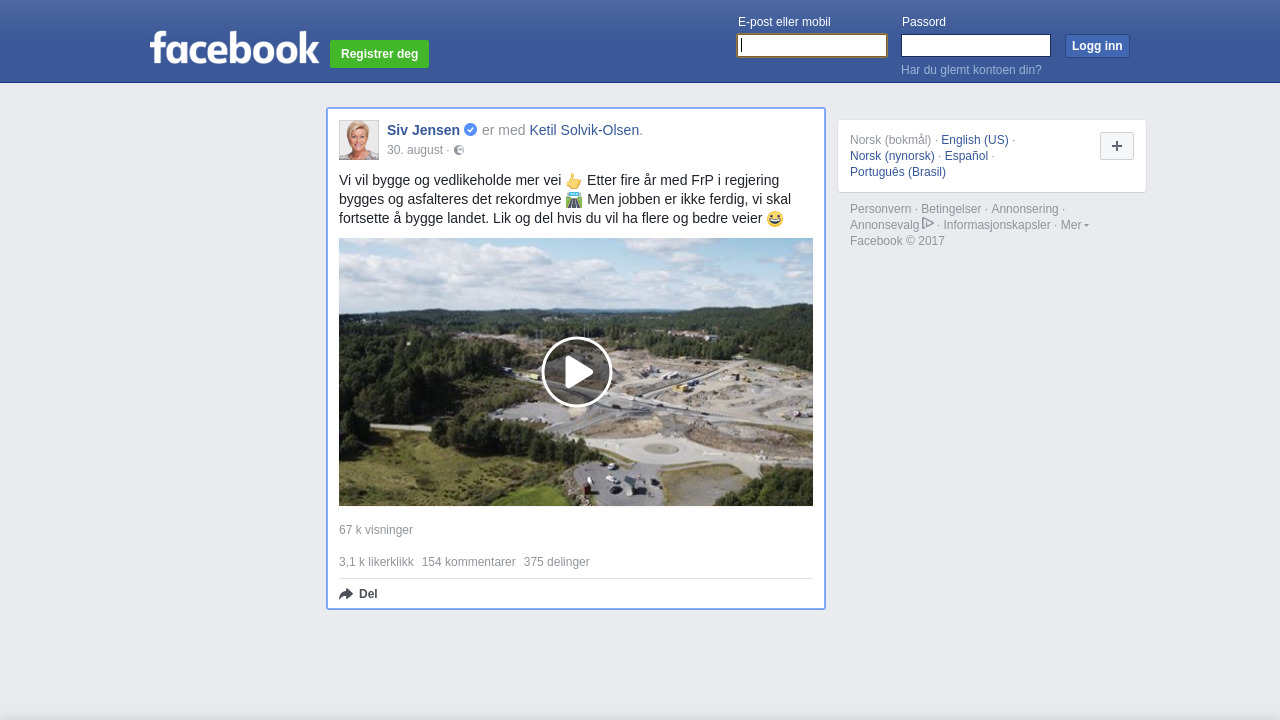Click the Facebook logo
Viewport: 1280px width, 720px height.
234,48
